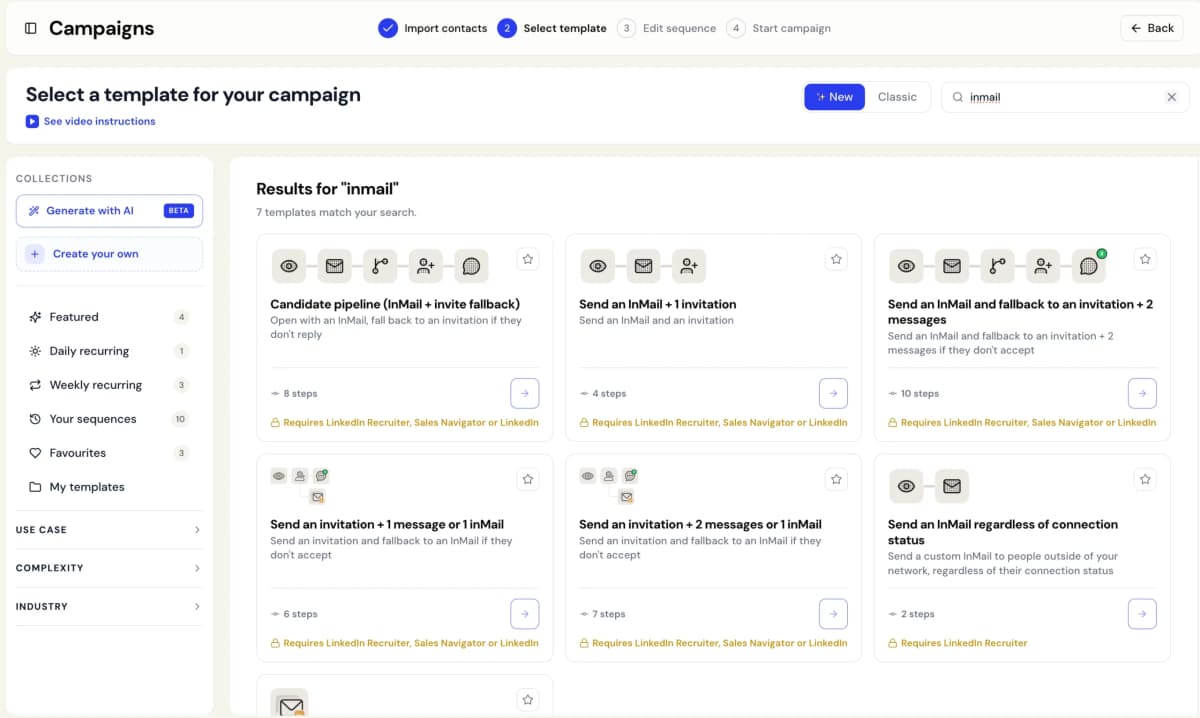The image size is (1200, 718).
Task: Open Candidate pipeline template via arrow button
Action: (525, 393)
